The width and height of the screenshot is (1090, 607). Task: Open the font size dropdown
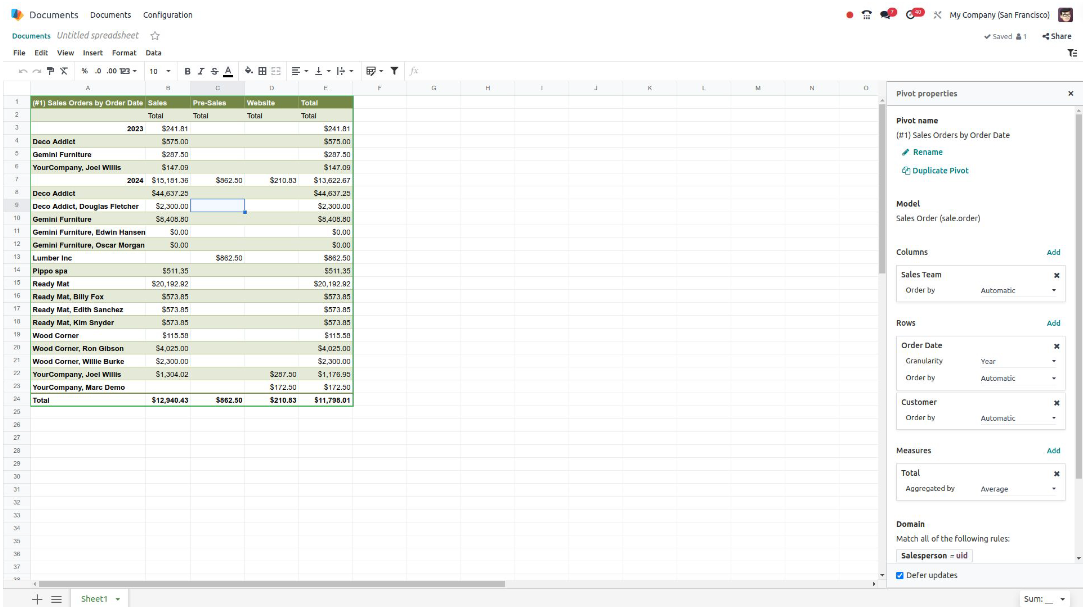click(x=160, y=71)
